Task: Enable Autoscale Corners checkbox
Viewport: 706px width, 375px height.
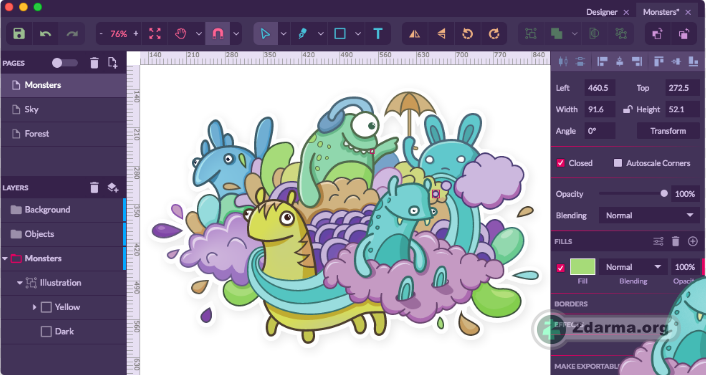Action: (x=618, y=163)
